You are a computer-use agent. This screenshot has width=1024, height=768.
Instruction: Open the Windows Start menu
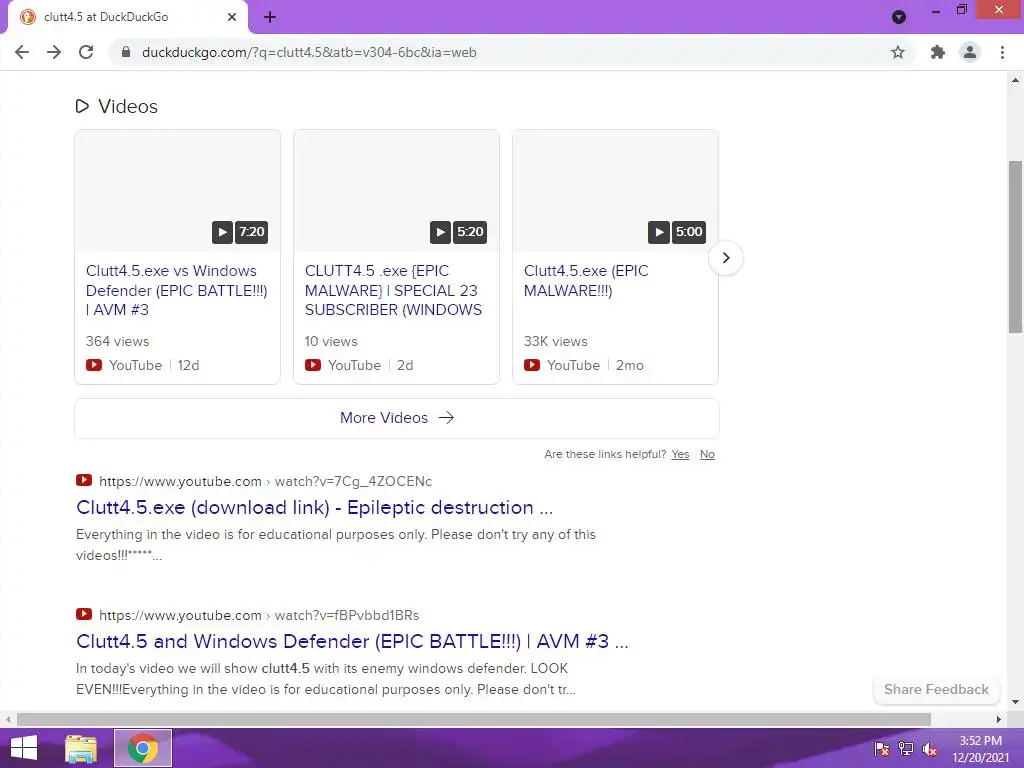coord(24,748)
